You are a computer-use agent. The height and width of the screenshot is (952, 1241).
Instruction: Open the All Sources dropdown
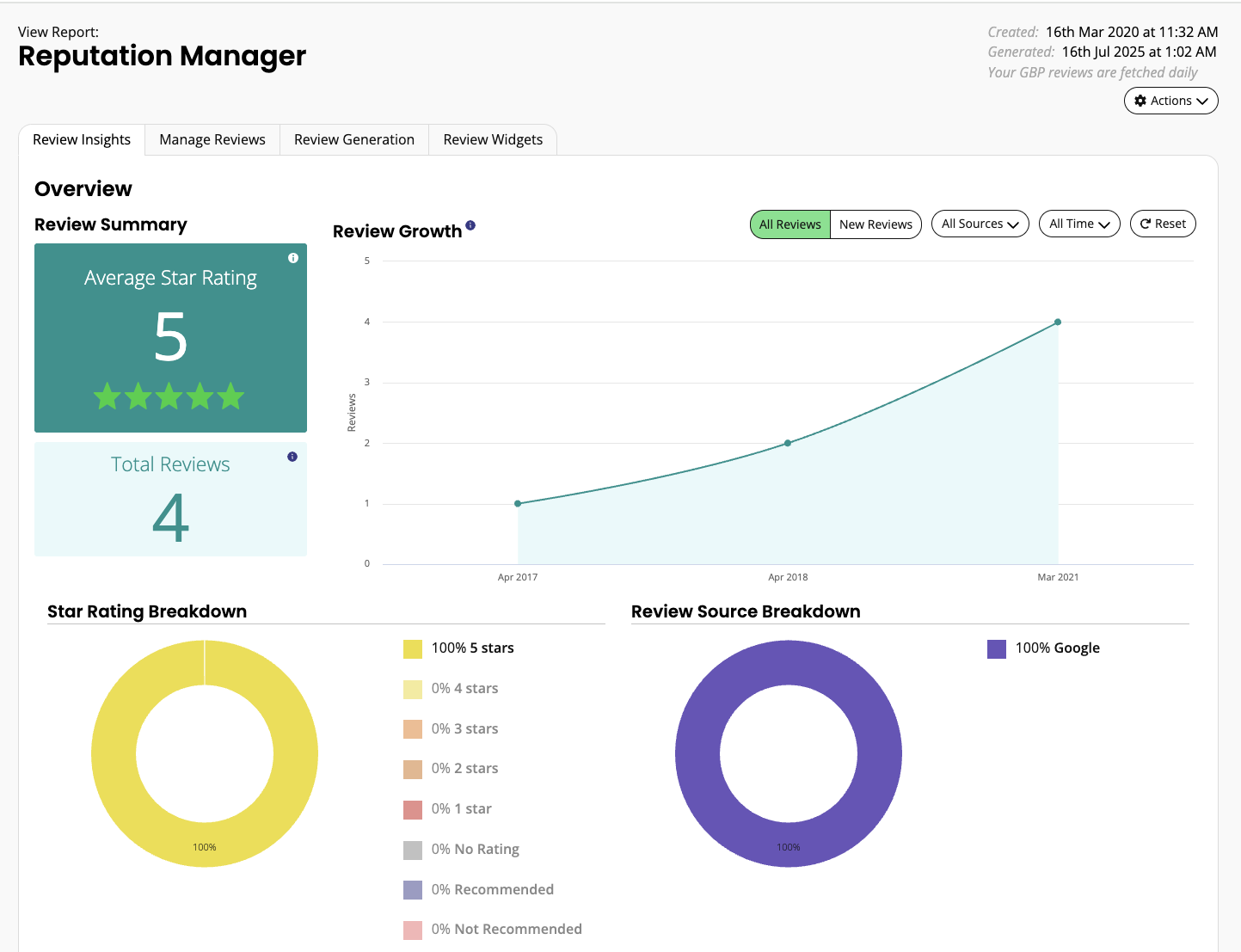point(980,224)
